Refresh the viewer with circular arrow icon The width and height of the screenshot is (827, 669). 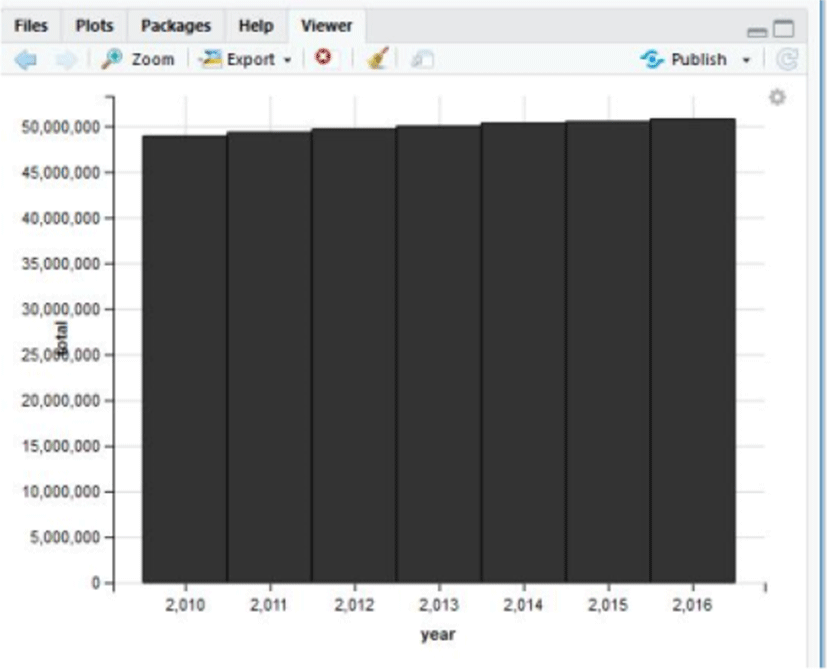787,59
